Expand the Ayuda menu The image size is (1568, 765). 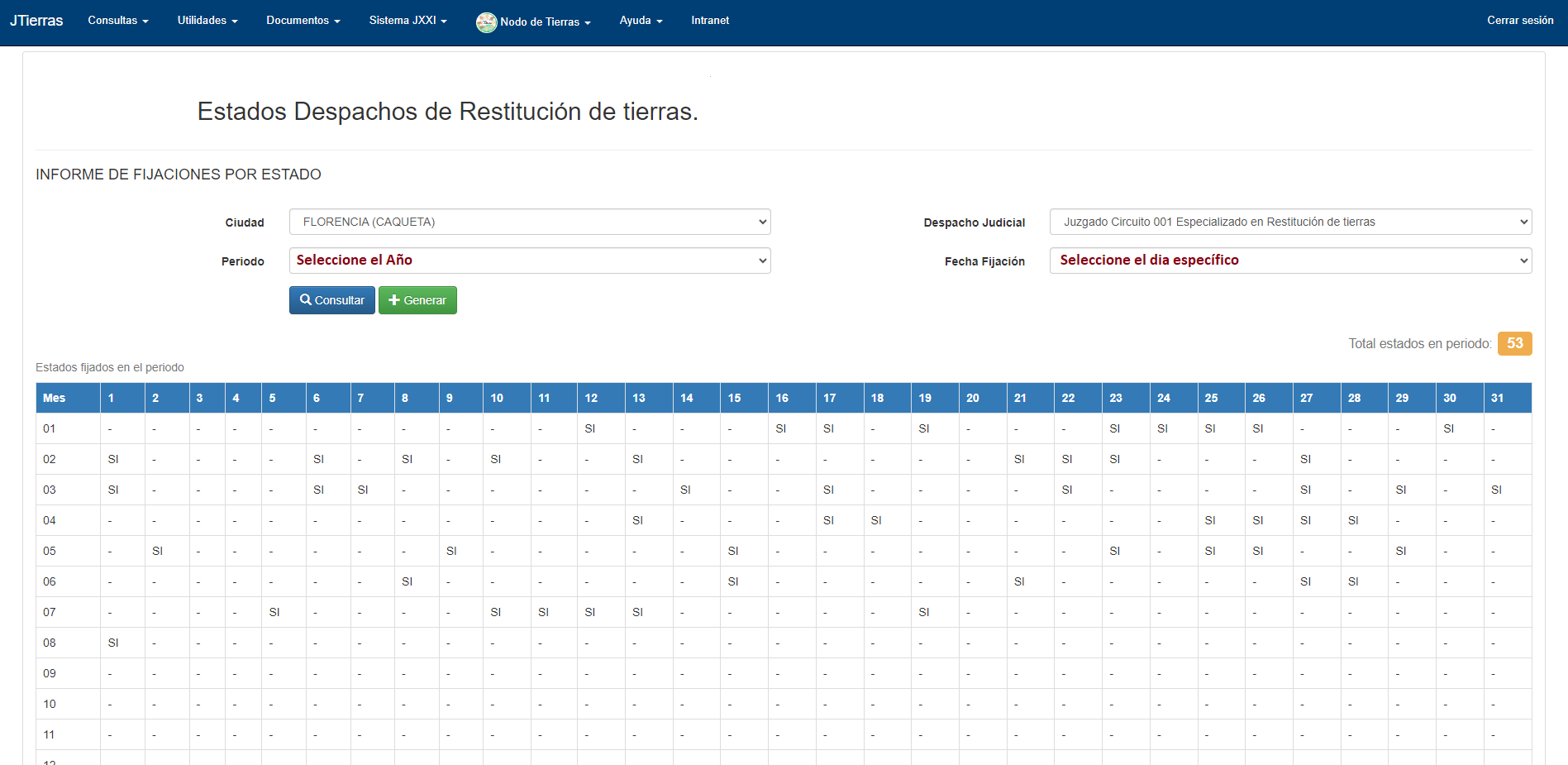pyautogui.click(x=641, y=21)
